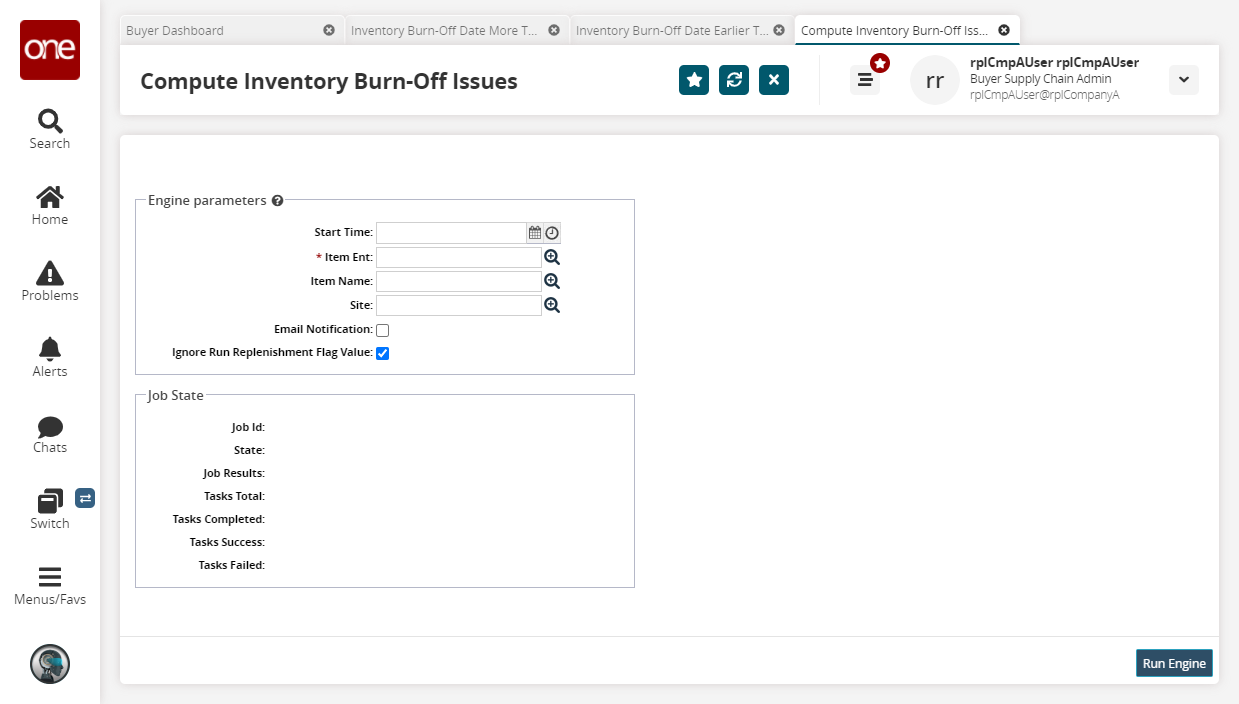Expand the user profile dropdown
This screenshot has height=704, width=1239.
[x=1183, y=80]
